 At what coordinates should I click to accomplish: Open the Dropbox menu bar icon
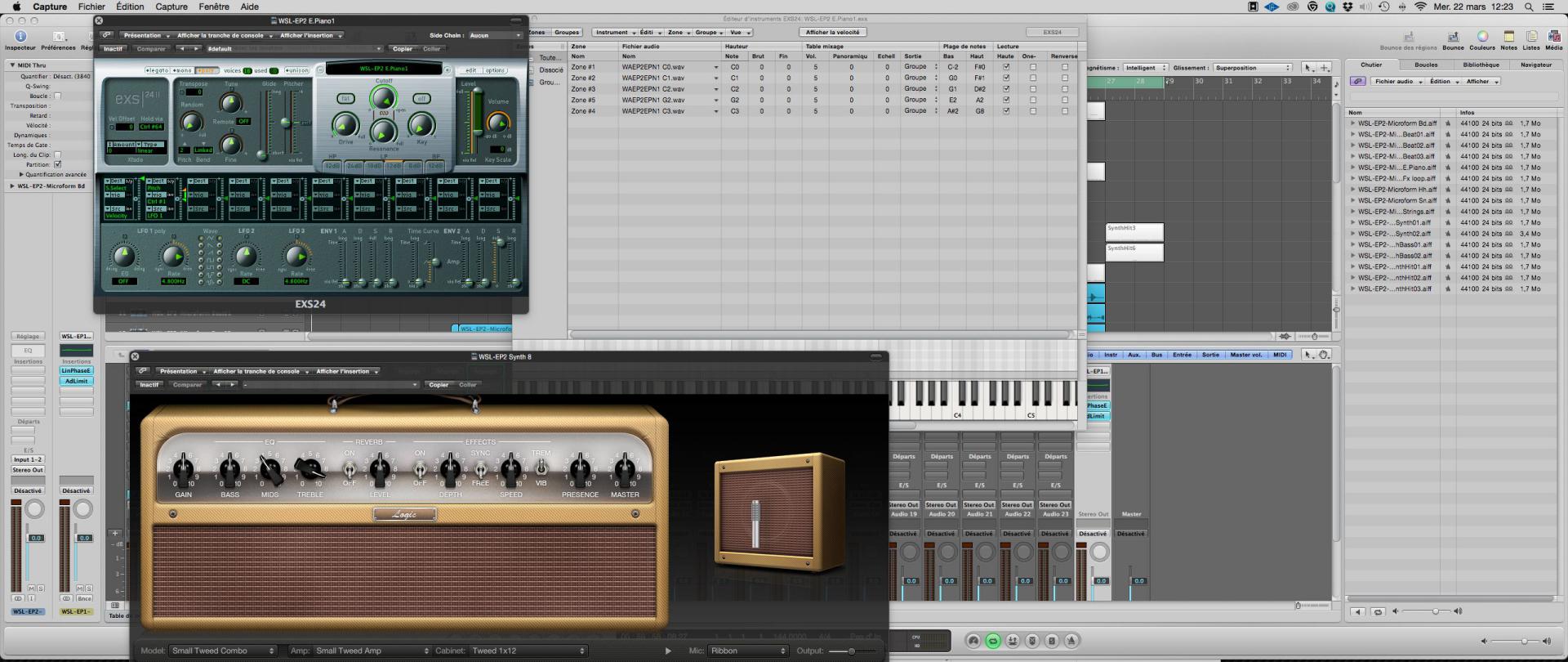(x=1347, y=7)
